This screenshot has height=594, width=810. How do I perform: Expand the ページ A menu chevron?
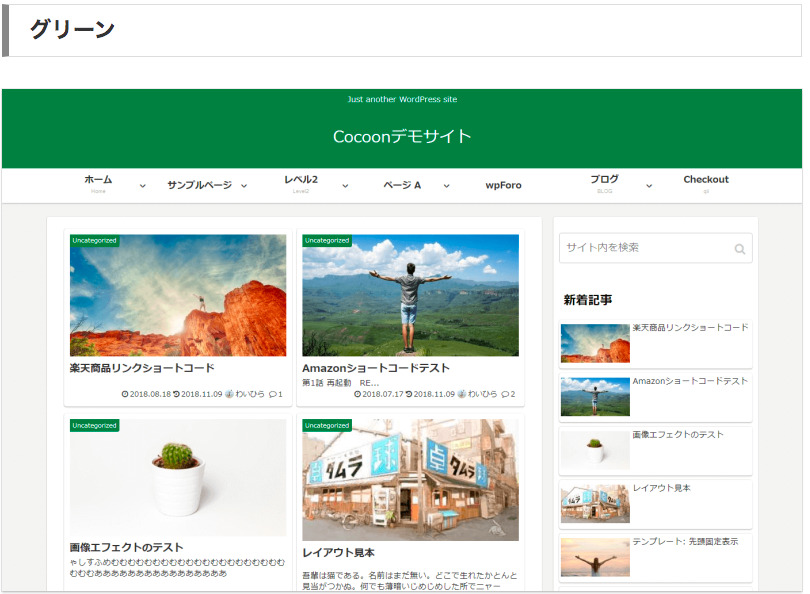446,186
